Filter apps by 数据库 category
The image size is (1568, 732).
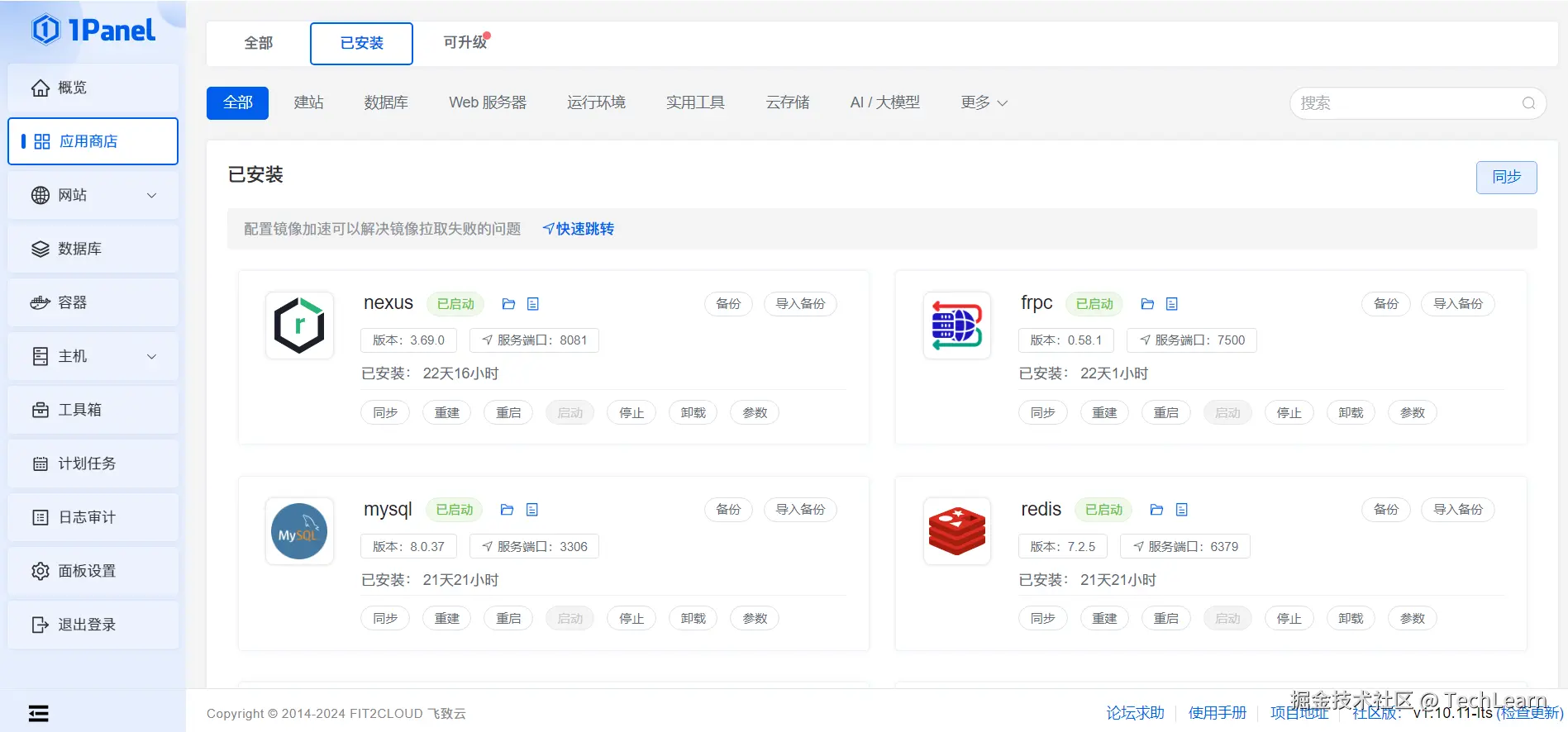coord(386,102)
